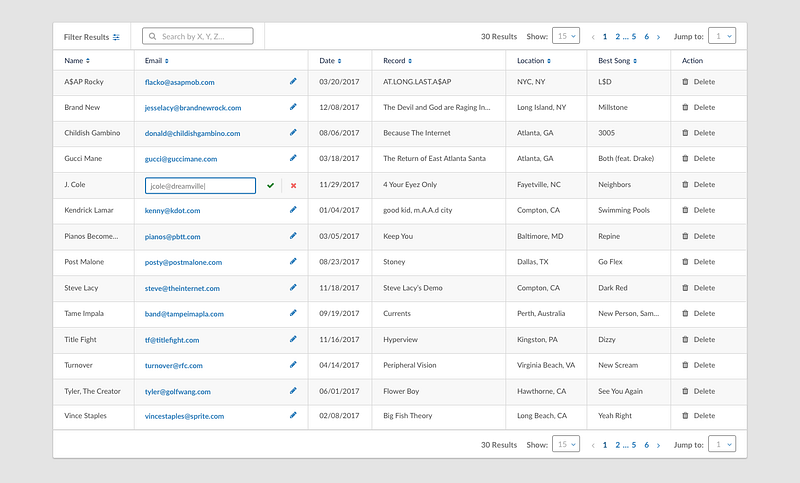The height and width of the screenshot is (483, 800).
Task: Go to next page via bottom arrow
Action: [x=658, y=445]
